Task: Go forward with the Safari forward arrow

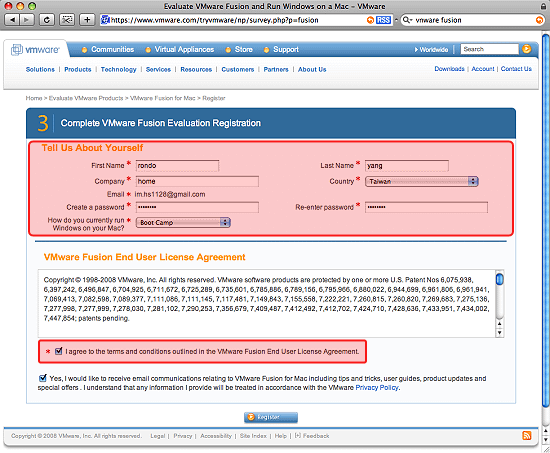Action: pos(27,20)
